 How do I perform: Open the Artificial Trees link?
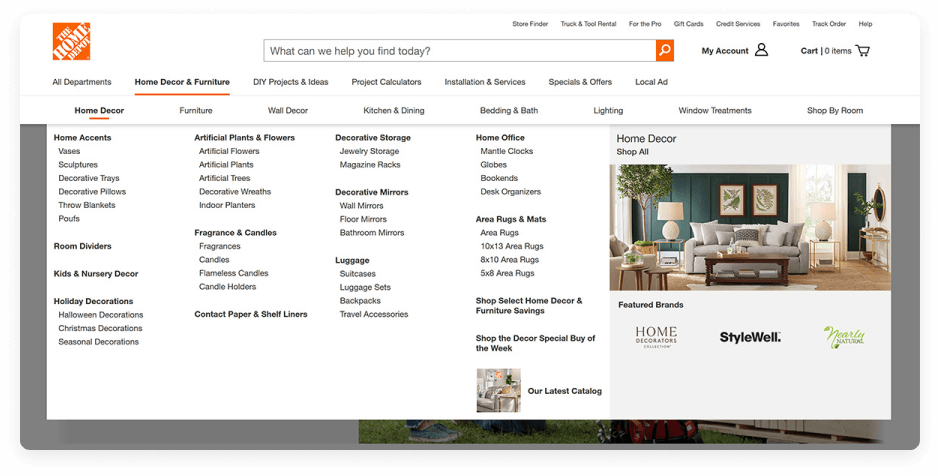pyautogui.click(x=224, y=178)
